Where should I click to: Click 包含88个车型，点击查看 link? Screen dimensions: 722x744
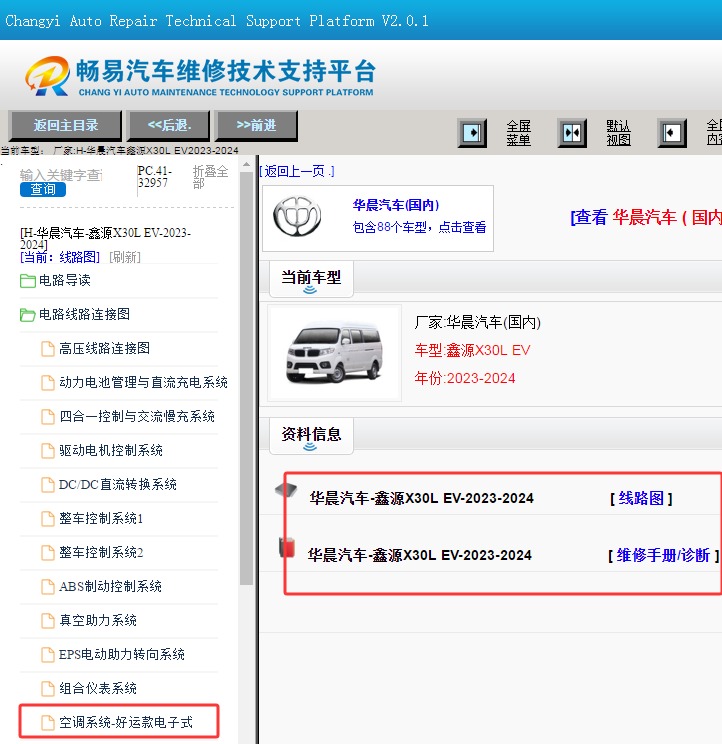click(x=419, y=227)
